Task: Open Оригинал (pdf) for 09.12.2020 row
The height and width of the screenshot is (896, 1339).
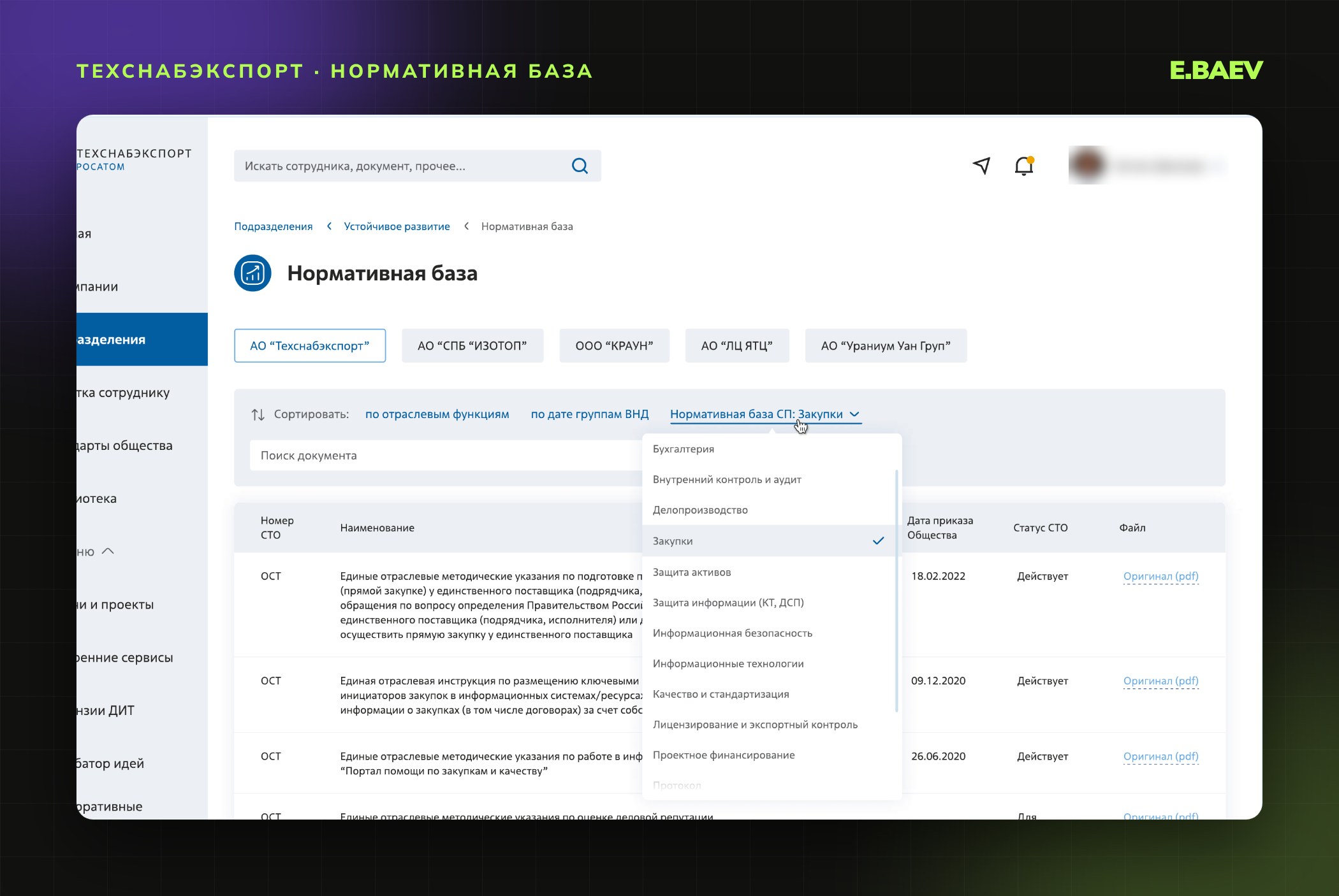Action: [1160, 681]
